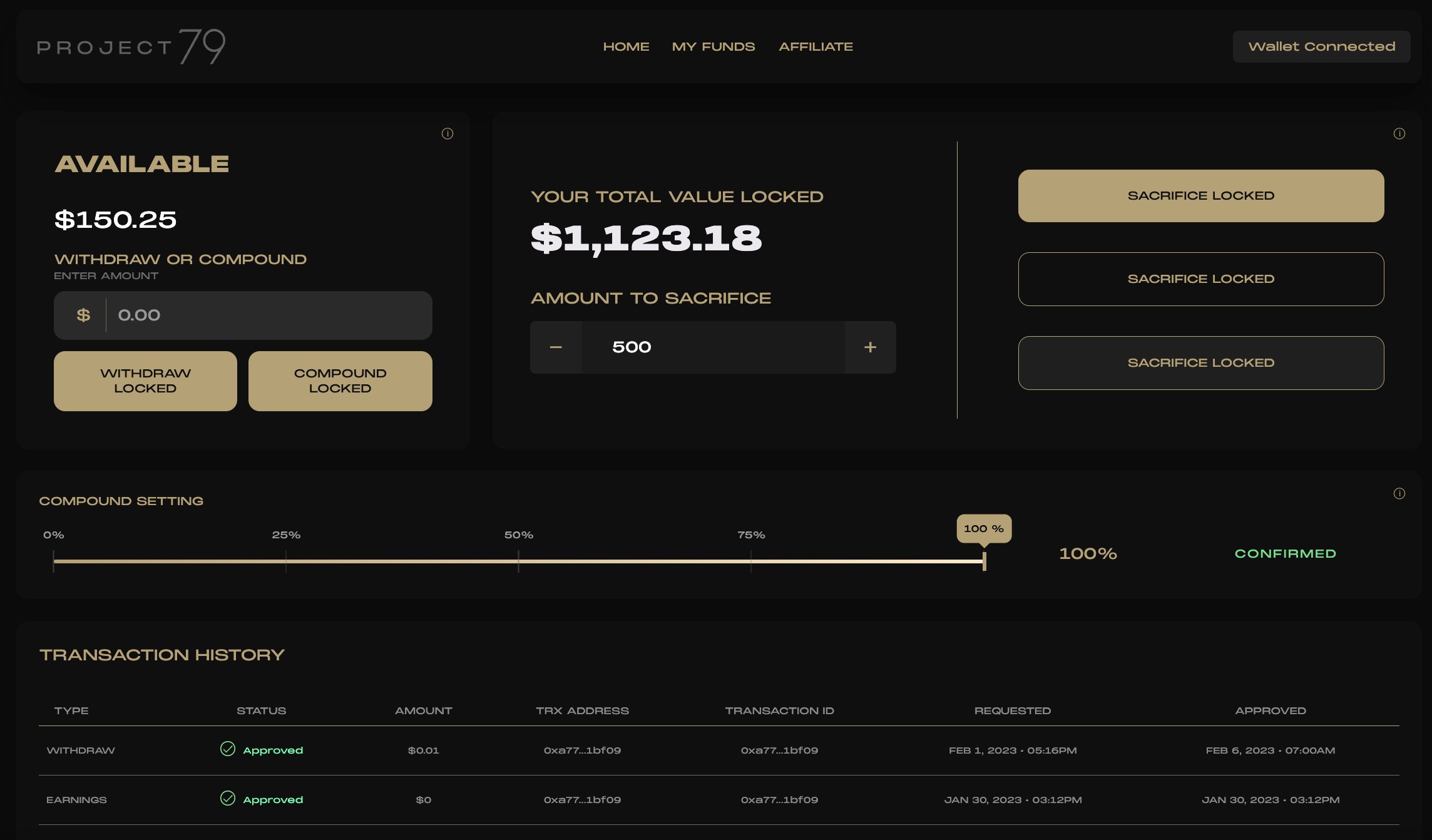Click the bottom outlined Sacrifice Locked button

(x=1200, y=363)
